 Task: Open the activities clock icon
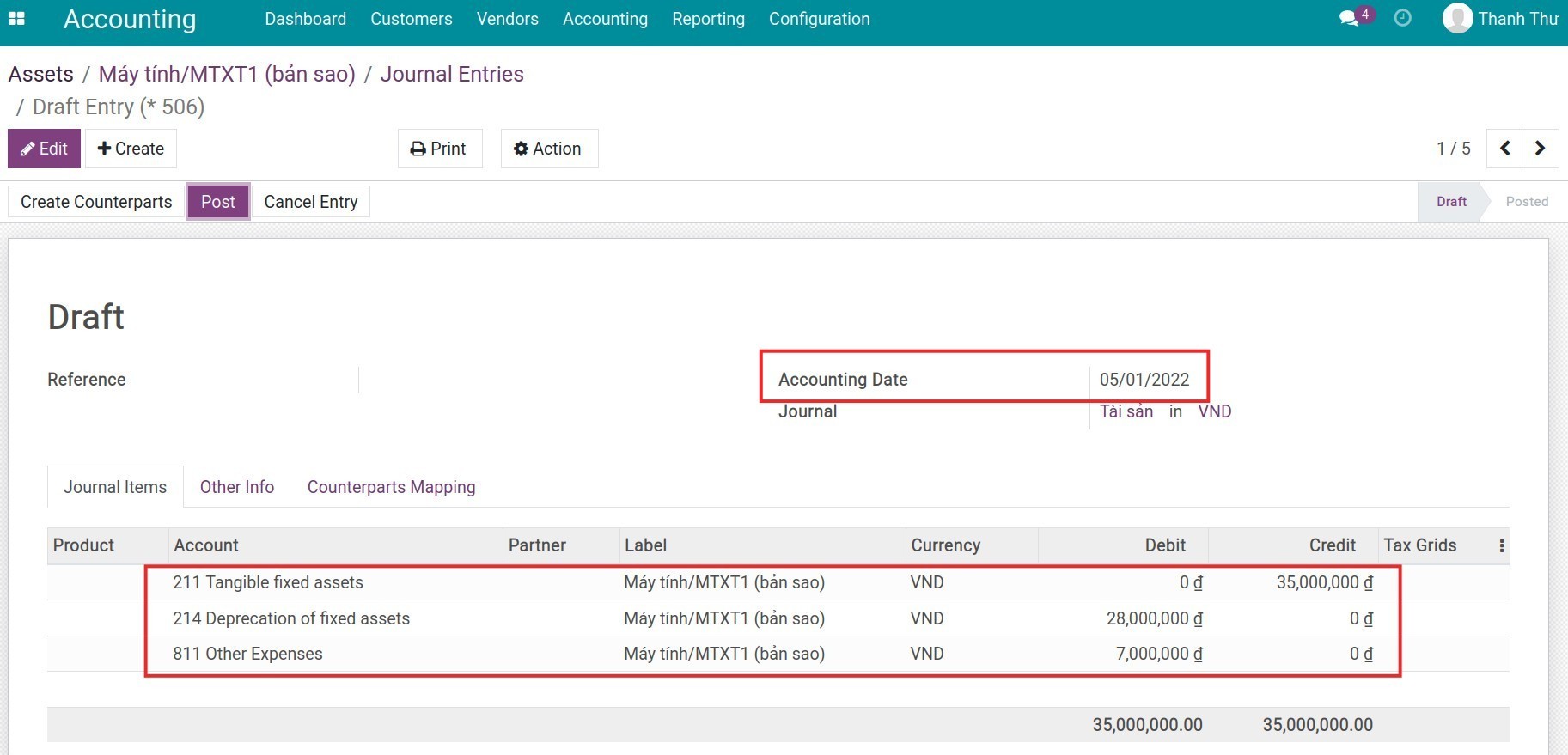click(x=1402, y=18)
